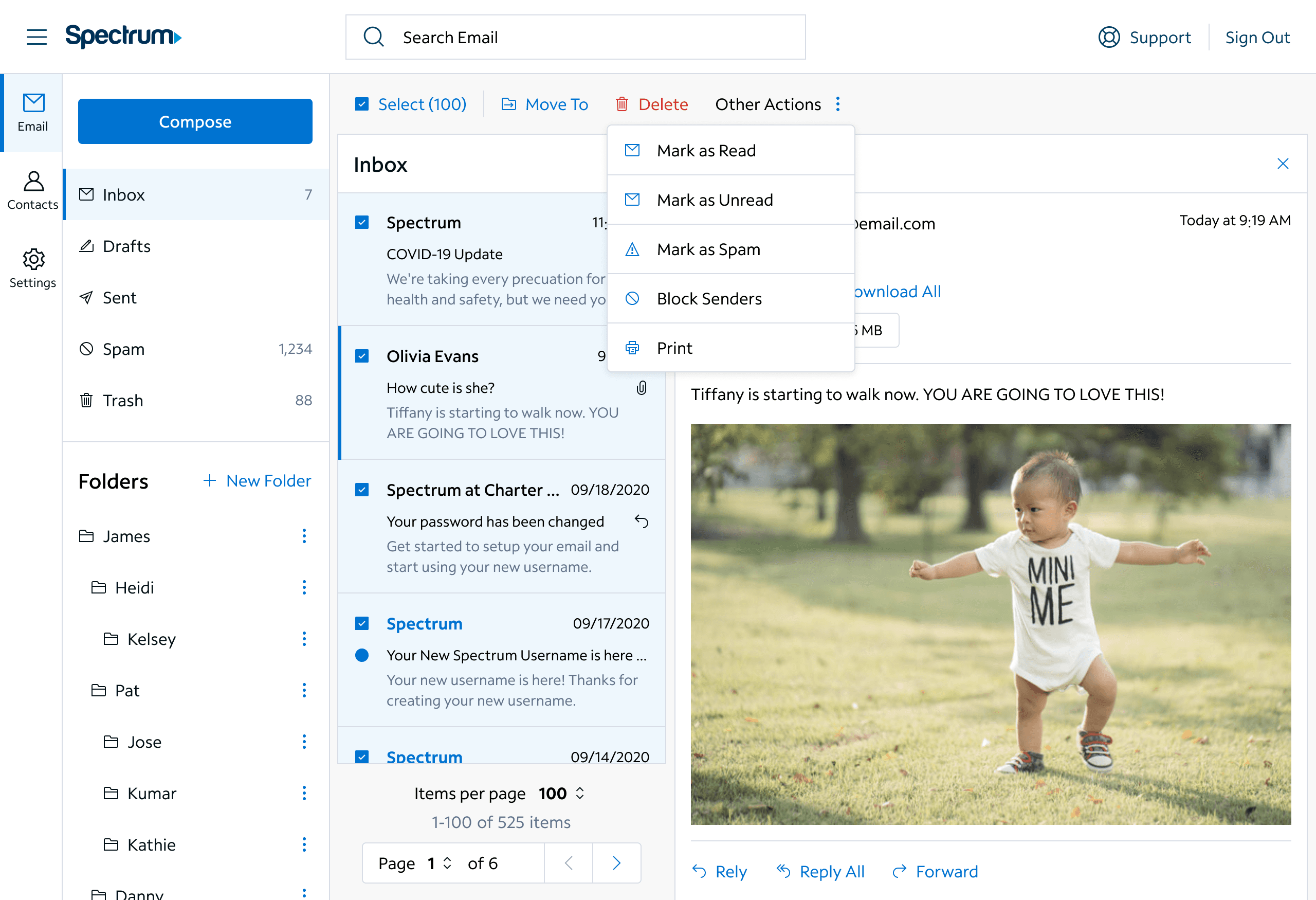Image resolution: width=1316 pixels, height=900 pixels.
Task: Open the Drafts folder
Action: pyautogui.click(x=196, y=246)
